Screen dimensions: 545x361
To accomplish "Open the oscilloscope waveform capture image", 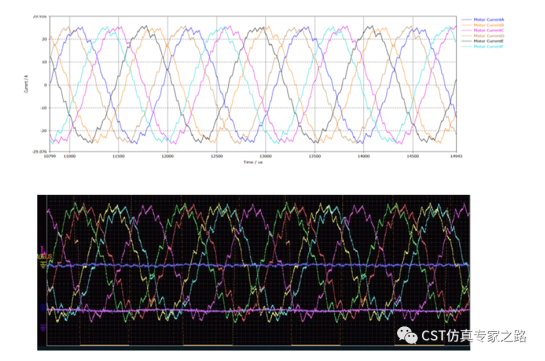I will click(x=254, y=272).
